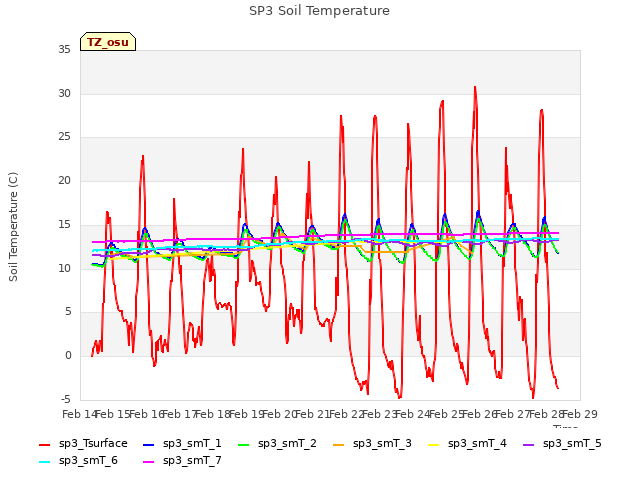This screenshot has width=640, height=480.
Task: Click the -5 y-axis tick label
Action: tap(66, 399)
